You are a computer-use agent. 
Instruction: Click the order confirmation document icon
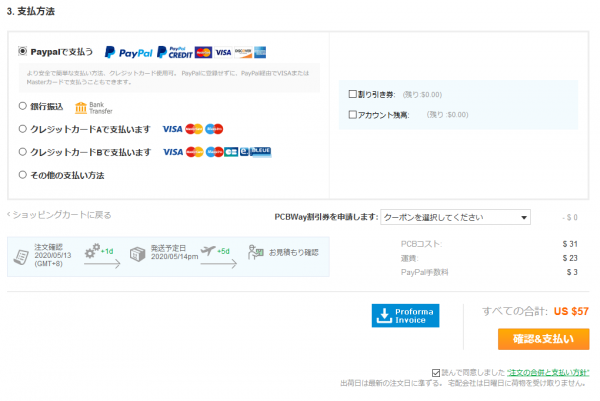[21, 256]
